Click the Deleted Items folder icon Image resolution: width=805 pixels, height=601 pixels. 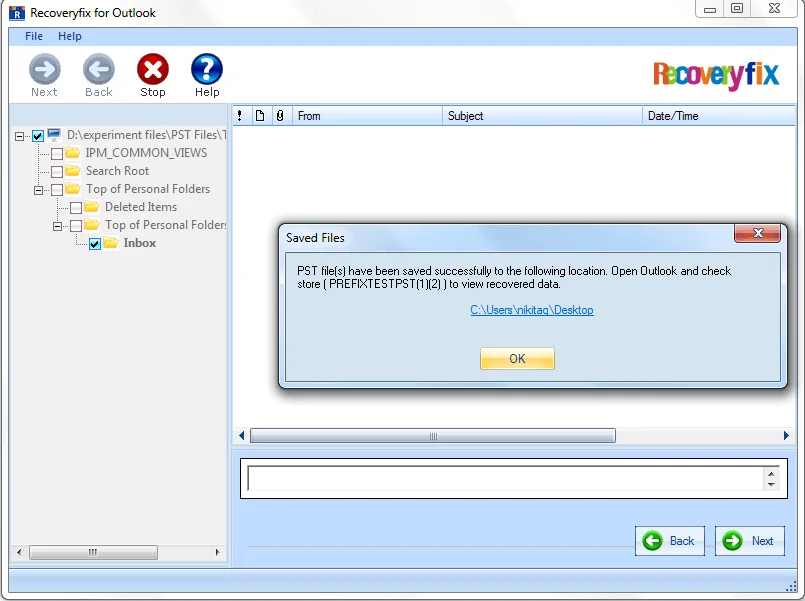[91, 207]
